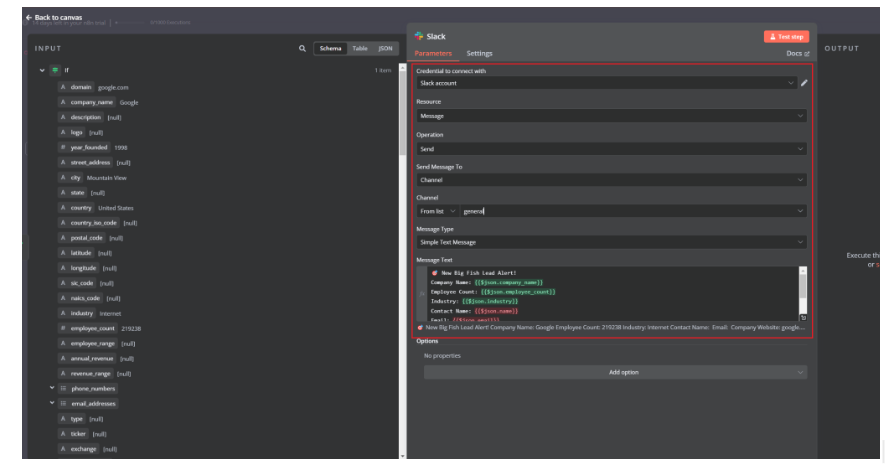Open Send Message To dropdown
The image size is (890, 466).
(x=611, y=180)
